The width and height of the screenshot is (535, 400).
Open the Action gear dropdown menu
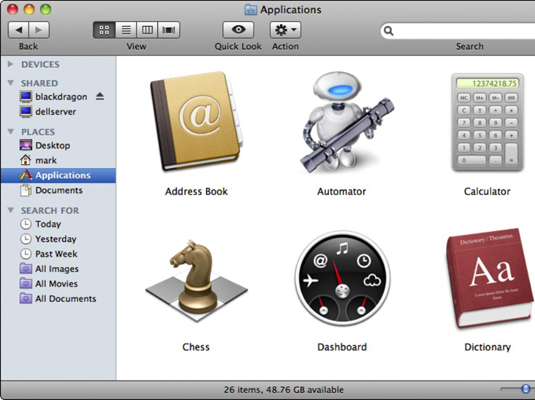(x=285, y=30)
